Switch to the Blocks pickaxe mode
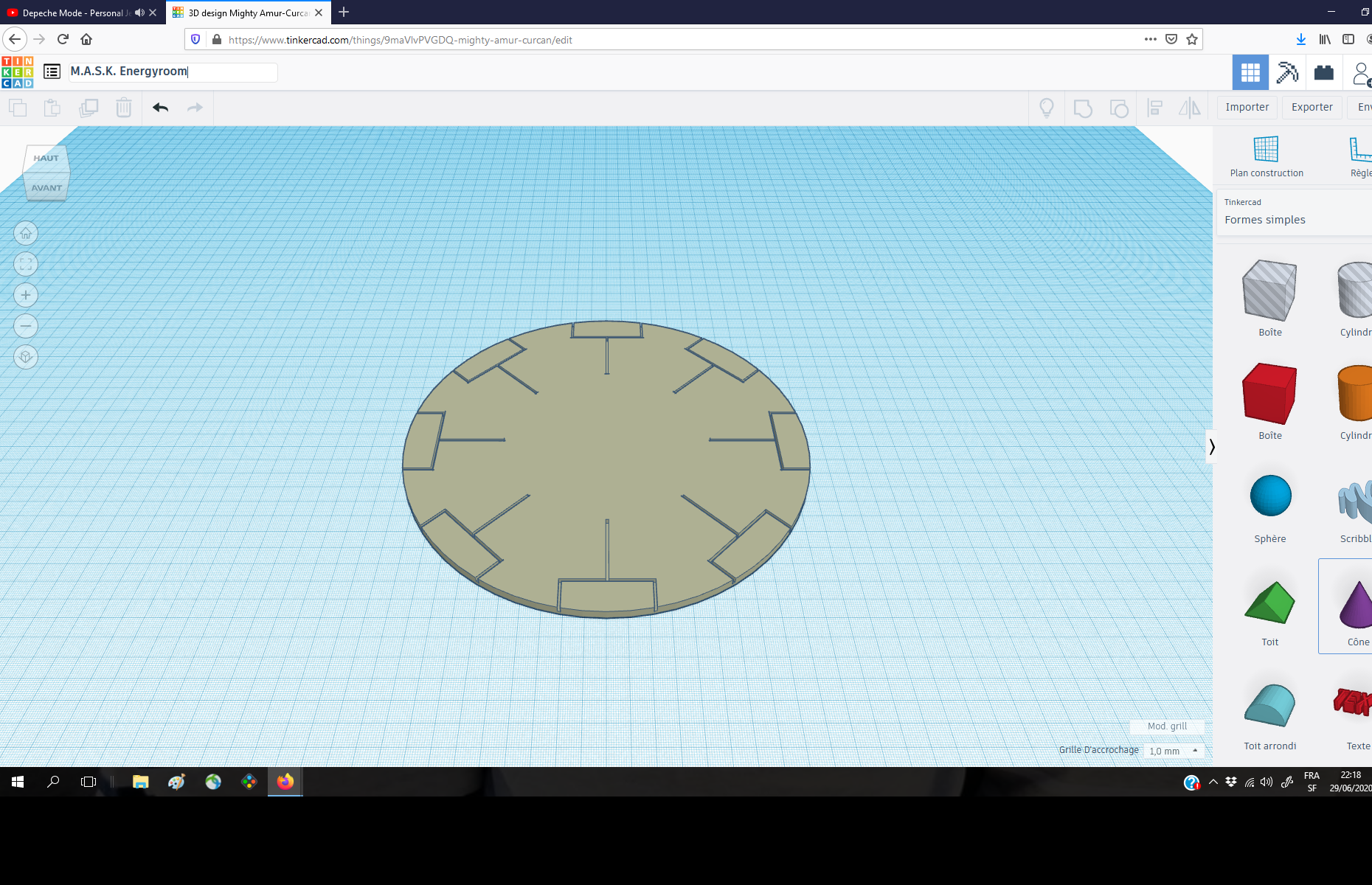Image resolution: width=1372 pixels, height=885 pixels. [x=1287, y=72]
